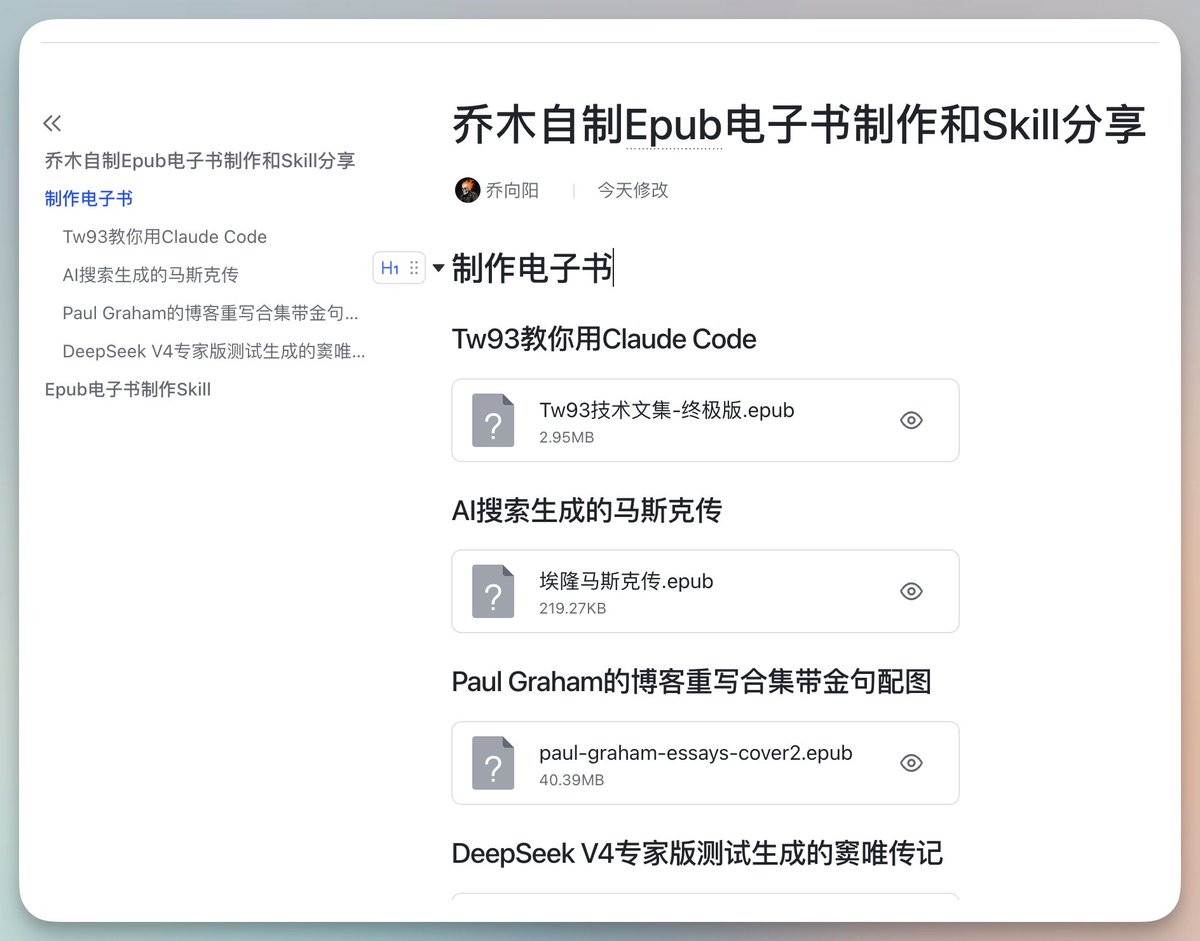Click the six-dot block drag handle icon

click(x=413, y=267)
